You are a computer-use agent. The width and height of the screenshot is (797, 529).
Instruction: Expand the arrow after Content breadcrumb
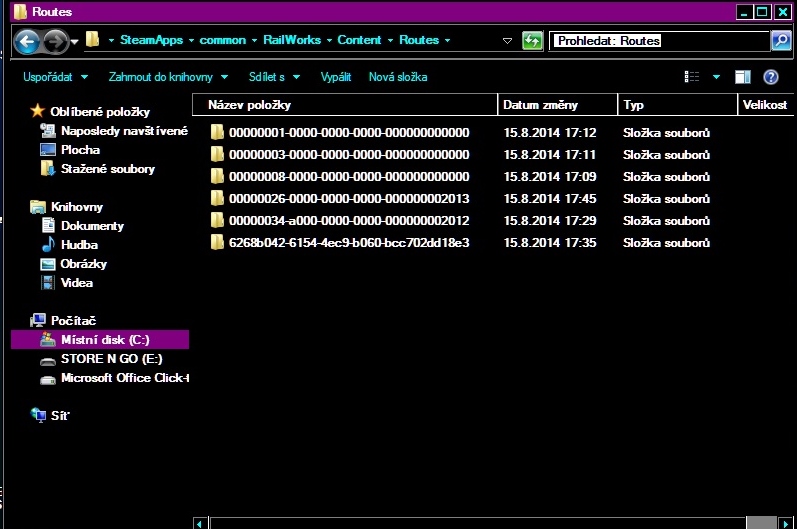click(x=390, y=41)
